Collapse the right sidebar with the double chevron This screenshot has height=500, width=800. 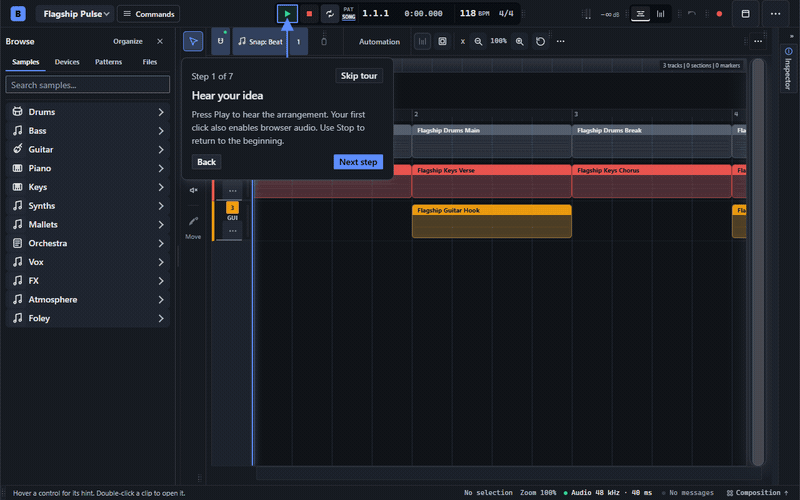791,36
